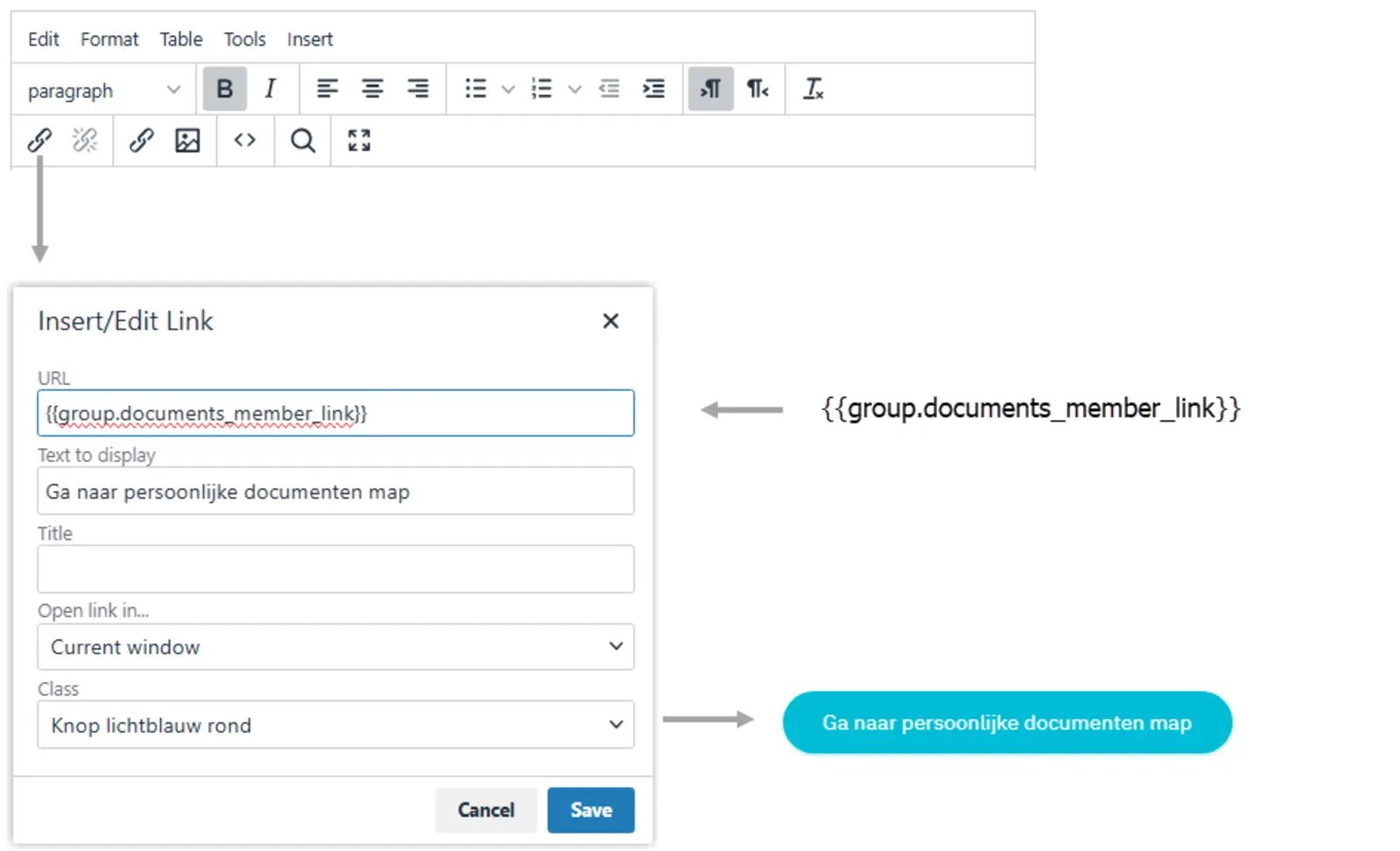
Task: Save the link dialog
Action: click(591, 811)
